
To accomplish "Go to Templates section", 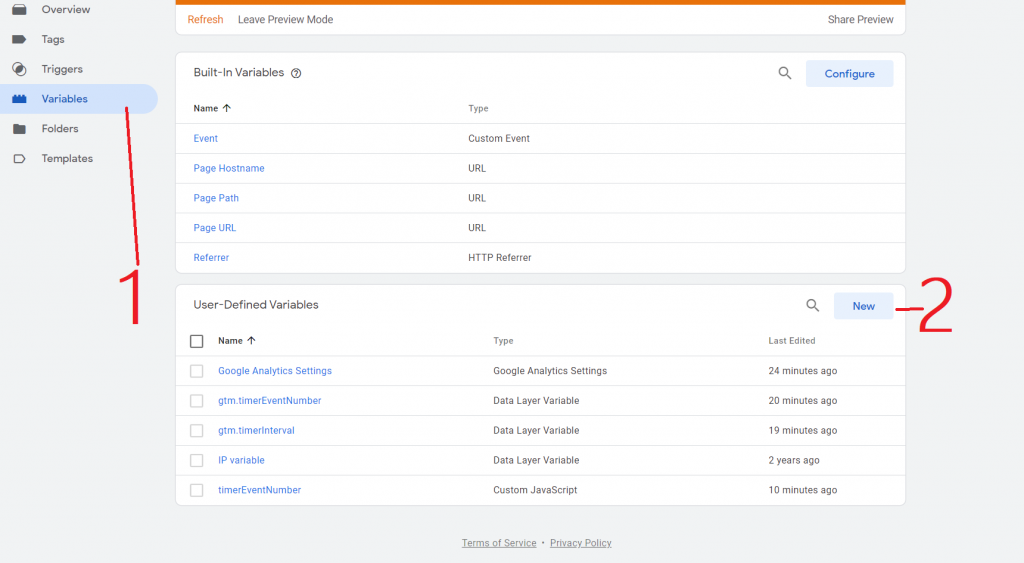I will coord(67,158).
